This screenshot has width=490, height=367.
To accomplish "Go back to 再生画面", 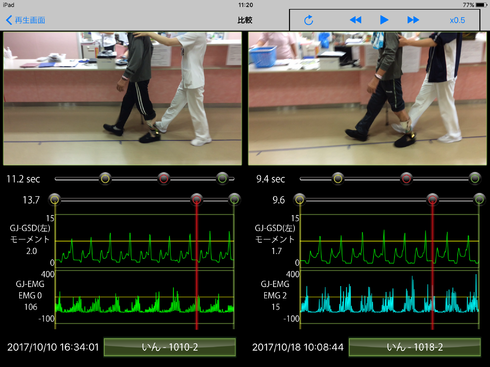I will tap(26, 20).
